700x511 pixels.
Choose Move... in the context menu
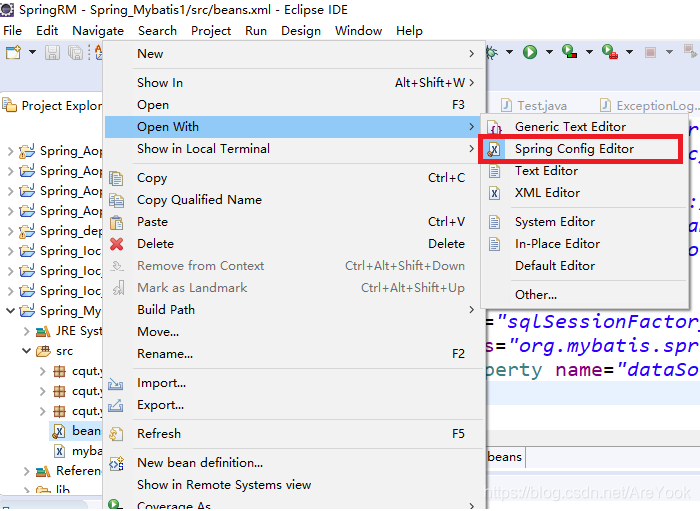pos(295,332)
